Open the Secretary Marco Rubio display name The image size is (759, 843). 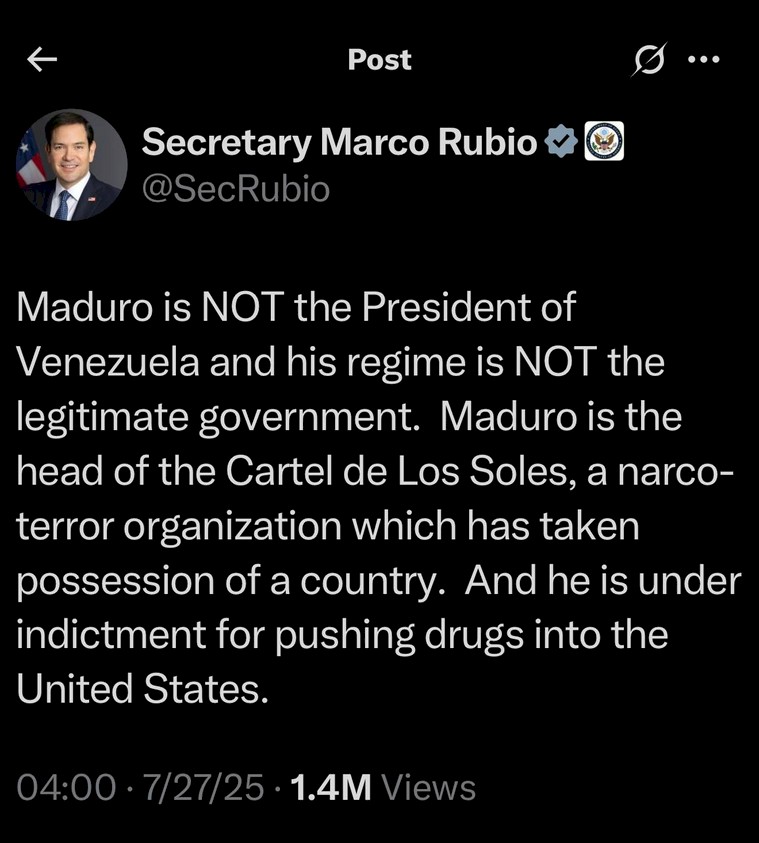click(339, 143)
